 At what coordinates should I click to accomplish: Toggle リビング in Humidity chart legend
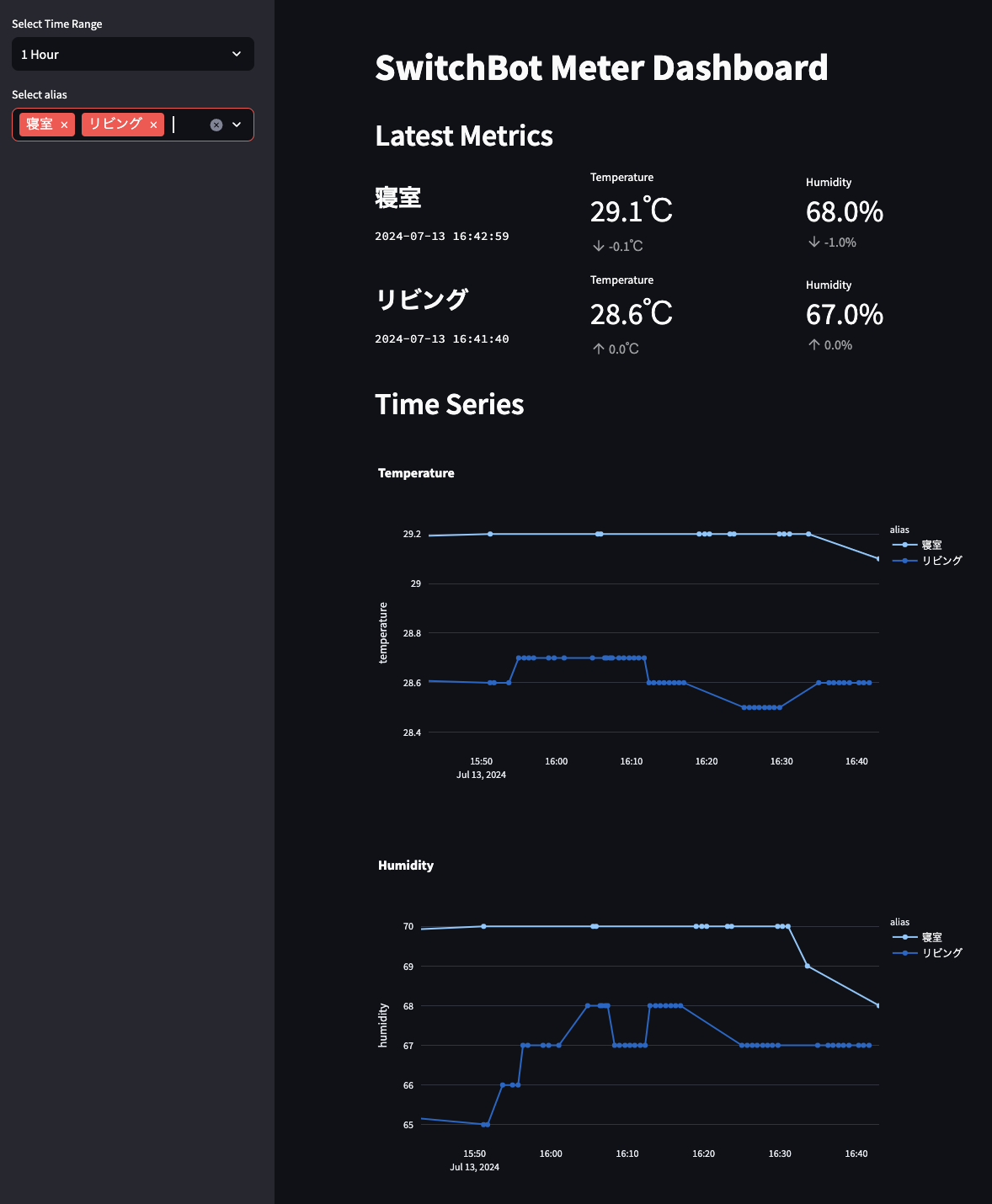pyautogui.click(x=926, y=952)
